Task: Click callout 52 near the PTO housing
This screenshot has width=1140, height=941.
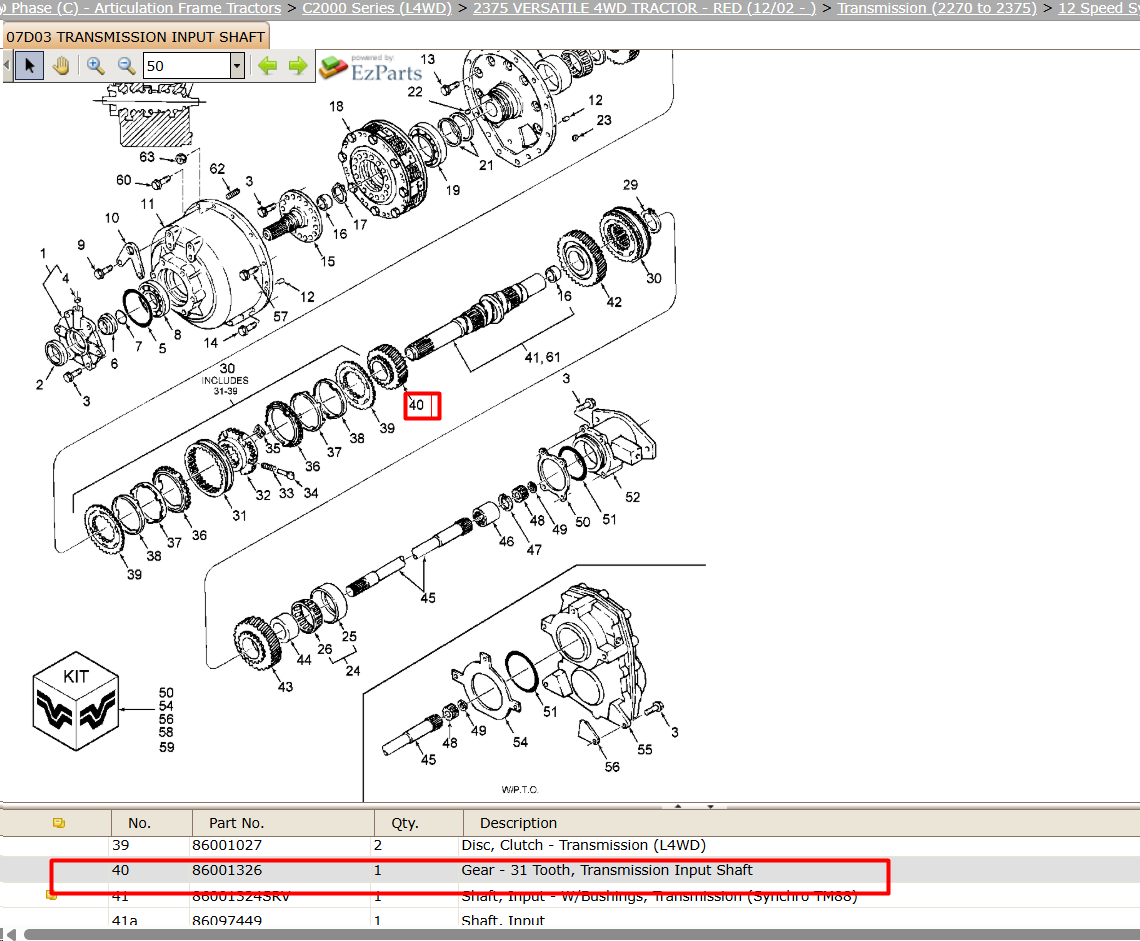Action: coord(633,497)
